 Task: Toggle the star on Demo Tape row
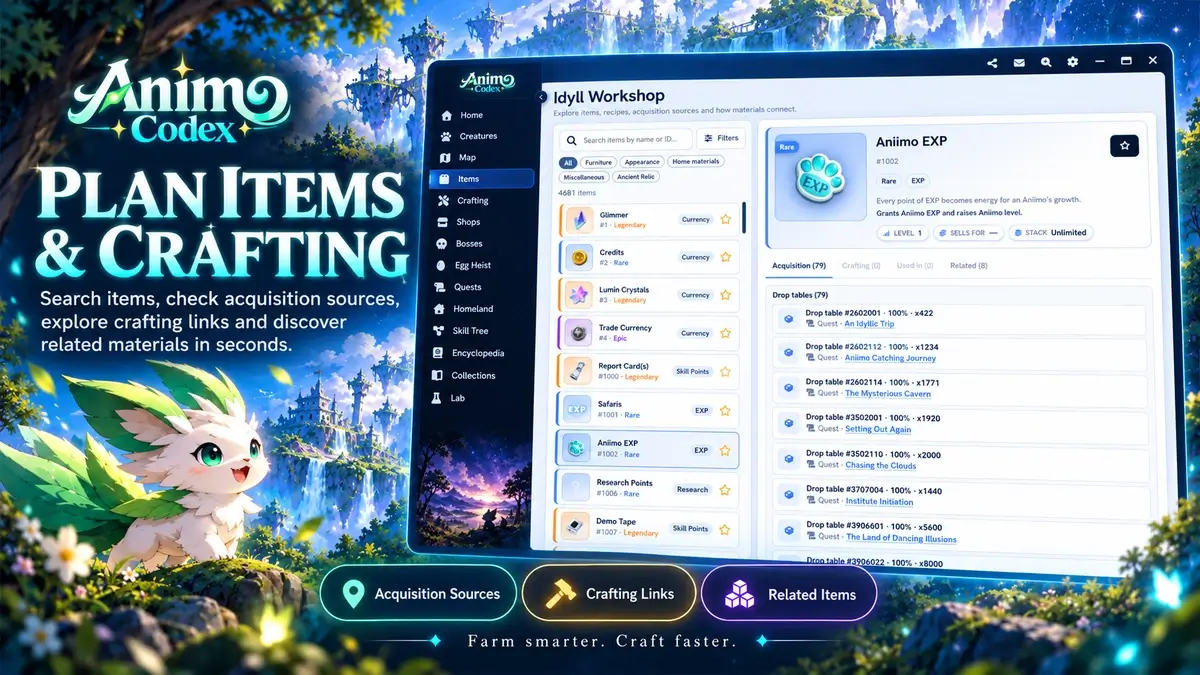click(726, 528)
